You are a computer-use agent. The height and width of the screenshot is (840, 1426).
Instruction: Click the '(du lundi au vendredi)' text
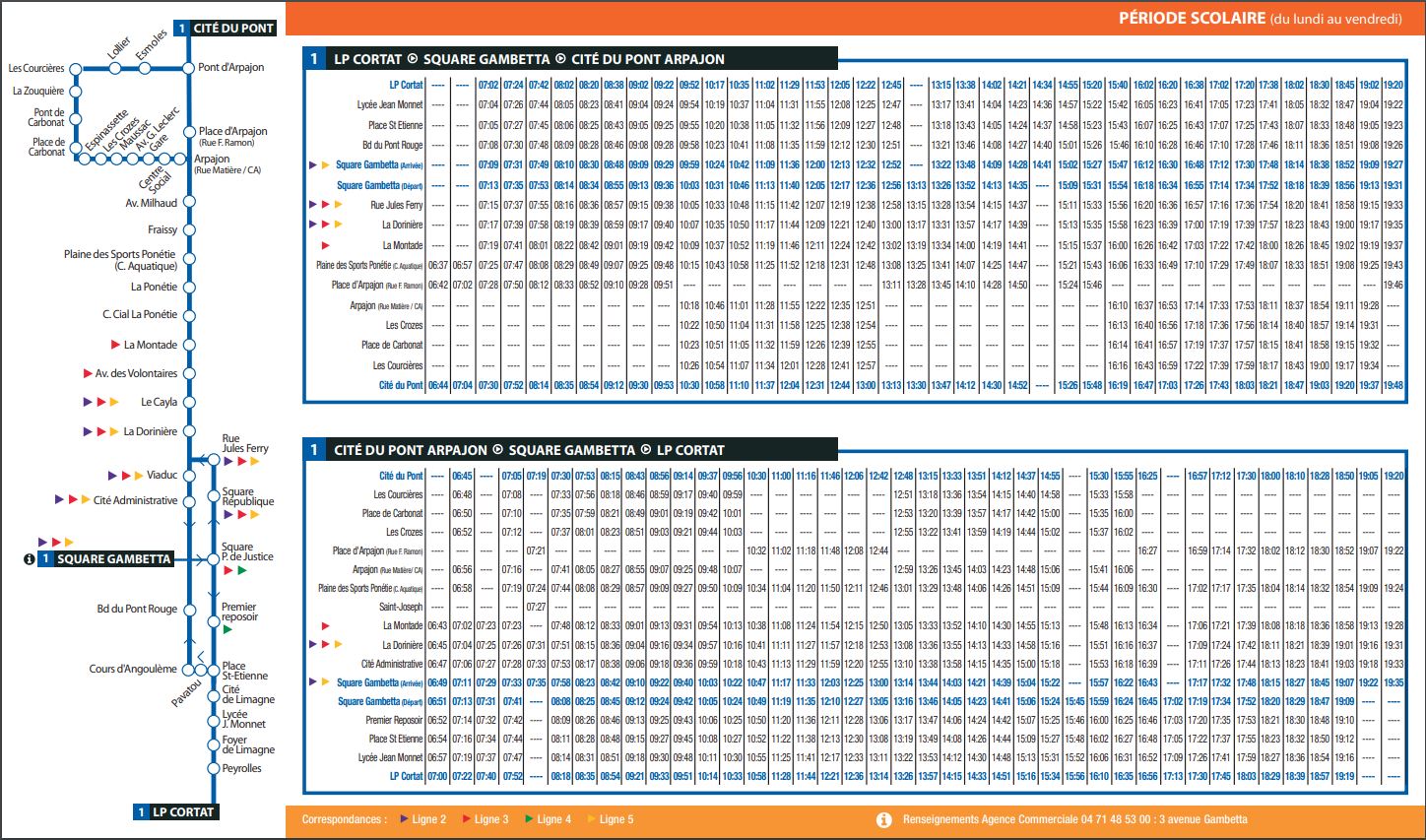click(1336, 19)
